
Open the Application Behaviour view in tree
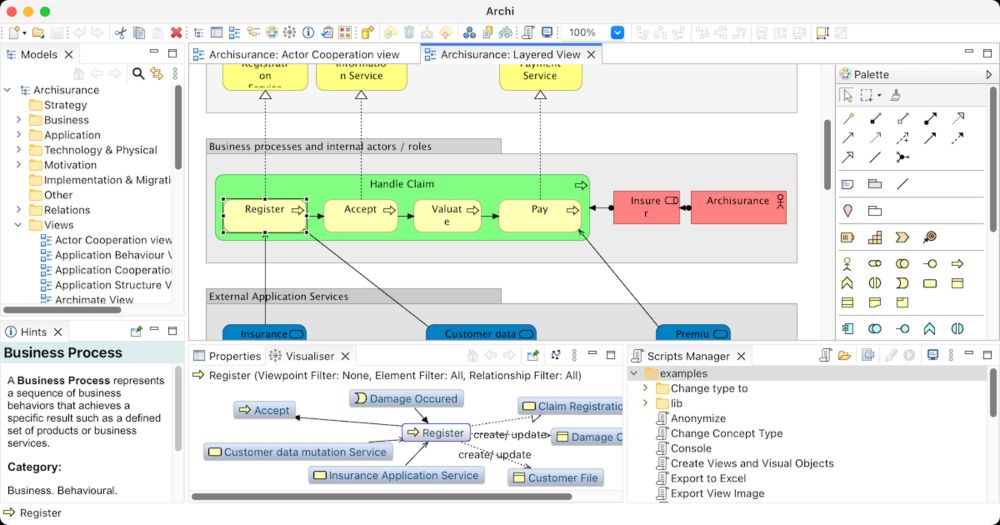pos(106,255)
